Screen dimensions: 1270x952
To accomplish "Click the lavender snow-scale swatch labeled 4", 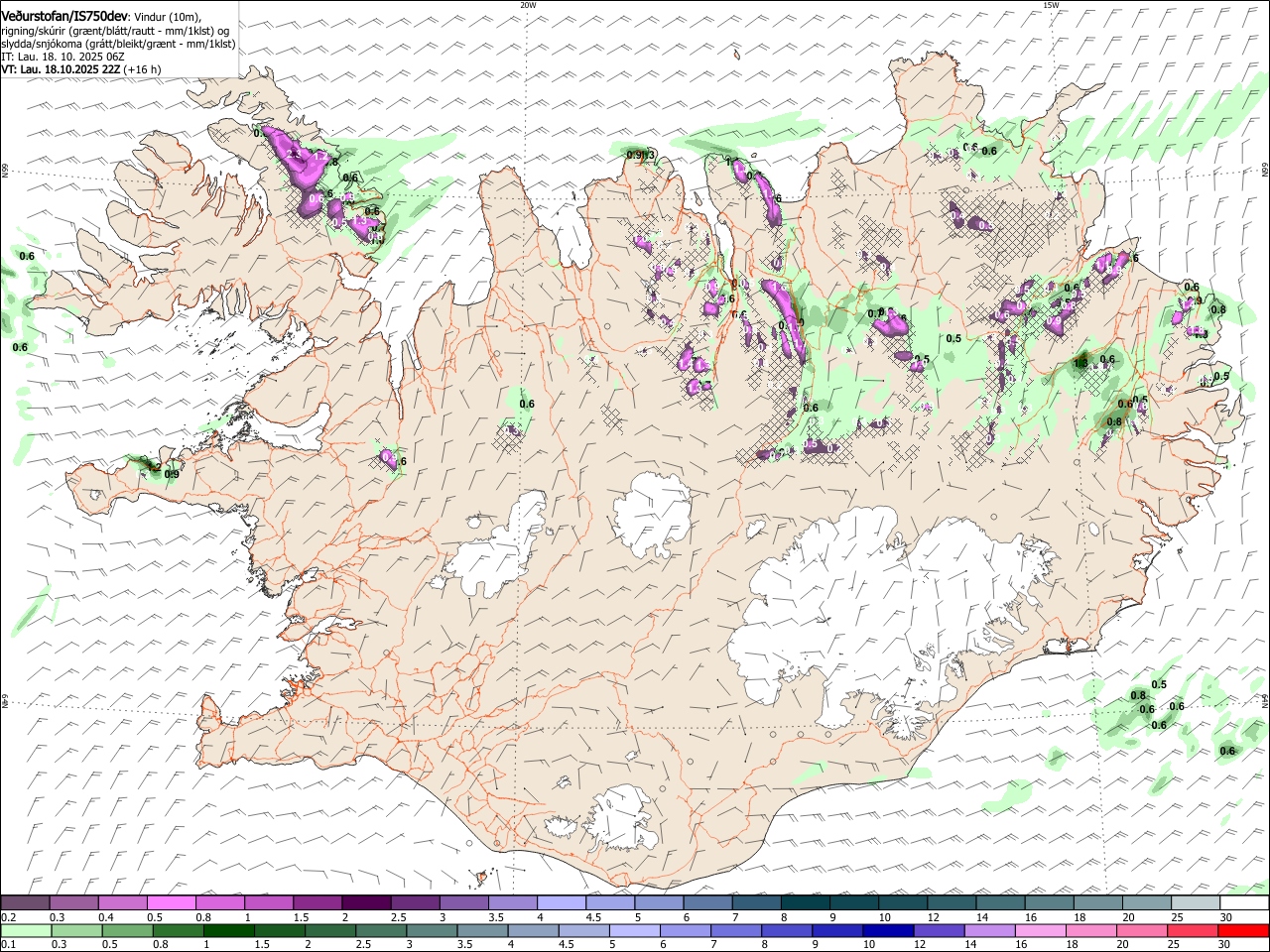I will 562,902.
